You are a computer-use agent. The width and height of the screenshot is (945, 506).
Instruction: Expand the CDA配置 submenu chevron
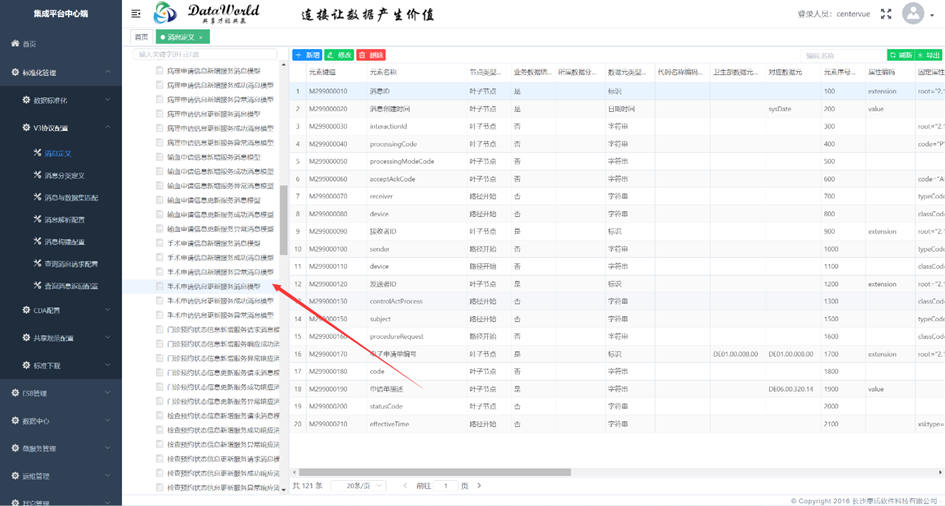click(108, 310)
